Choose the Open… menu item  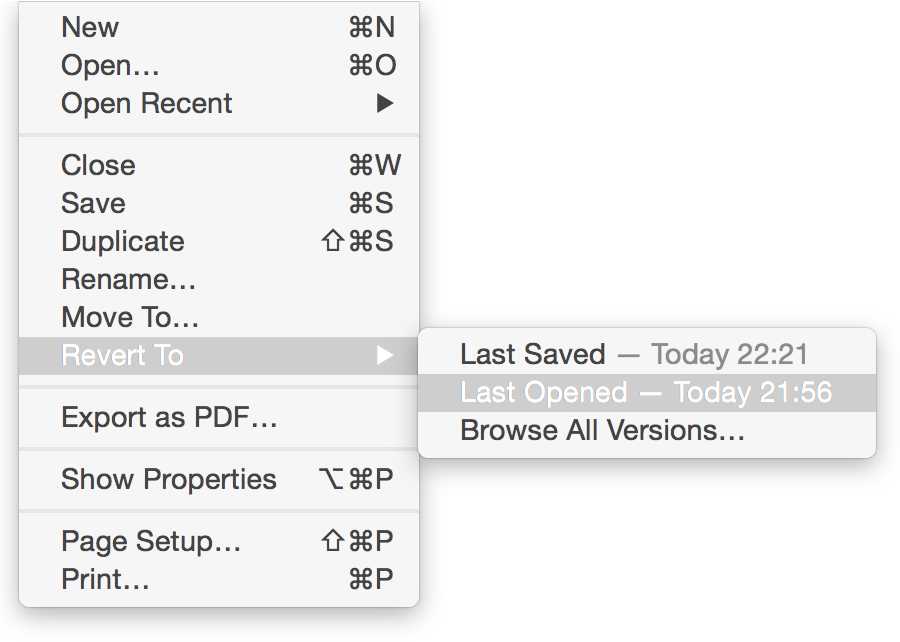(x=219, y=65)
